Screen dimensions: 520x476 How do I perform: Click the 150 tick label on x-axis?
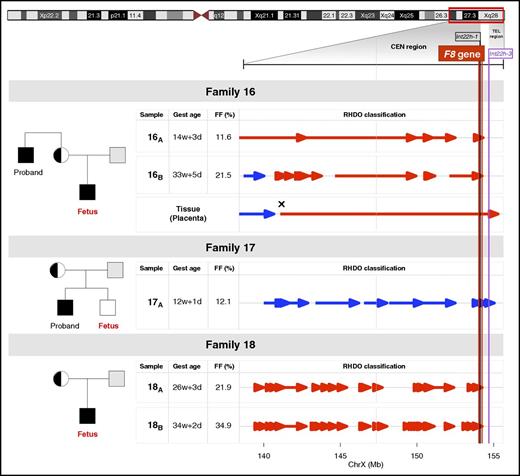(417, 455)
